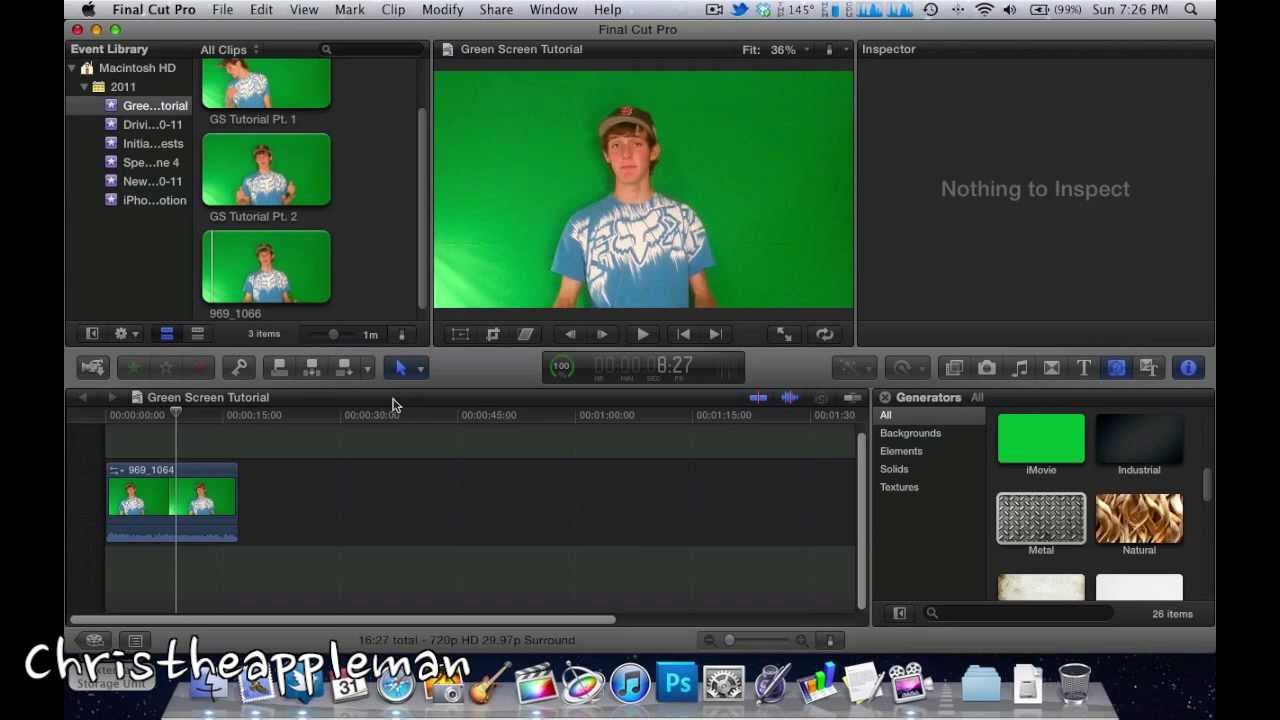Screen dimensions: 1280x720
Task: Open the Select tool dropdown
Action: [x=420, y=368]
